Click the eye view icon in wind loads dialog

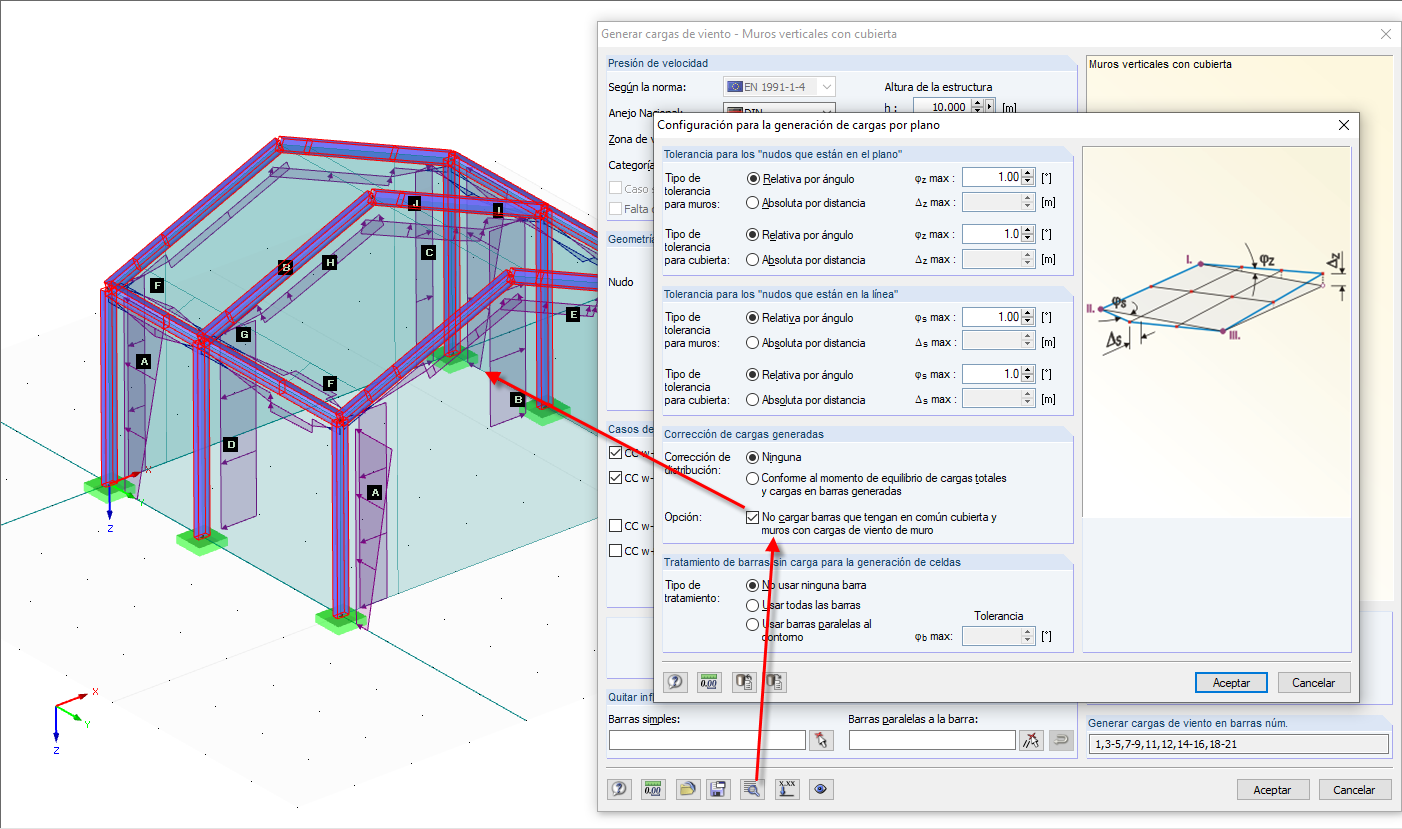821,789
